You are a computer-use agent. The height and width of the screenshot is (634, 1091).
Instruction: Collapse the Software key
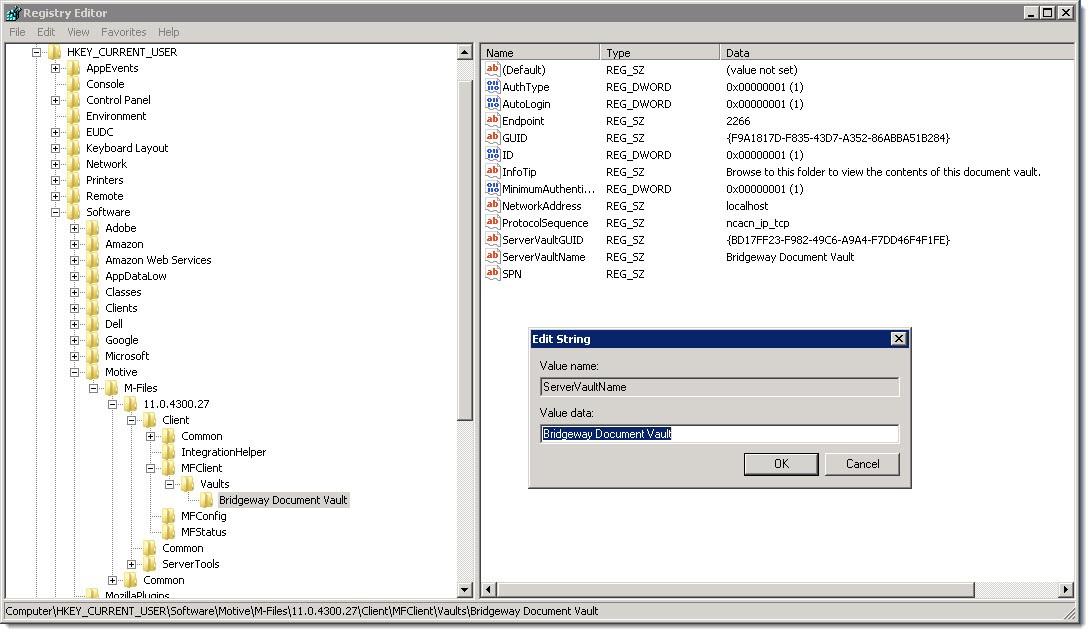click(x=55, y=212)
